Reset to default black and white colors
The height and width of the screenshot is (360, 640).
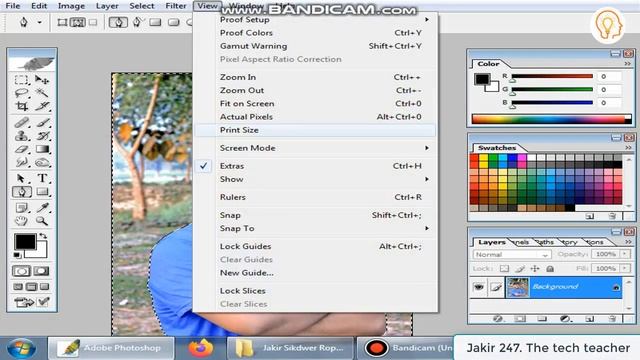point(17,256)
